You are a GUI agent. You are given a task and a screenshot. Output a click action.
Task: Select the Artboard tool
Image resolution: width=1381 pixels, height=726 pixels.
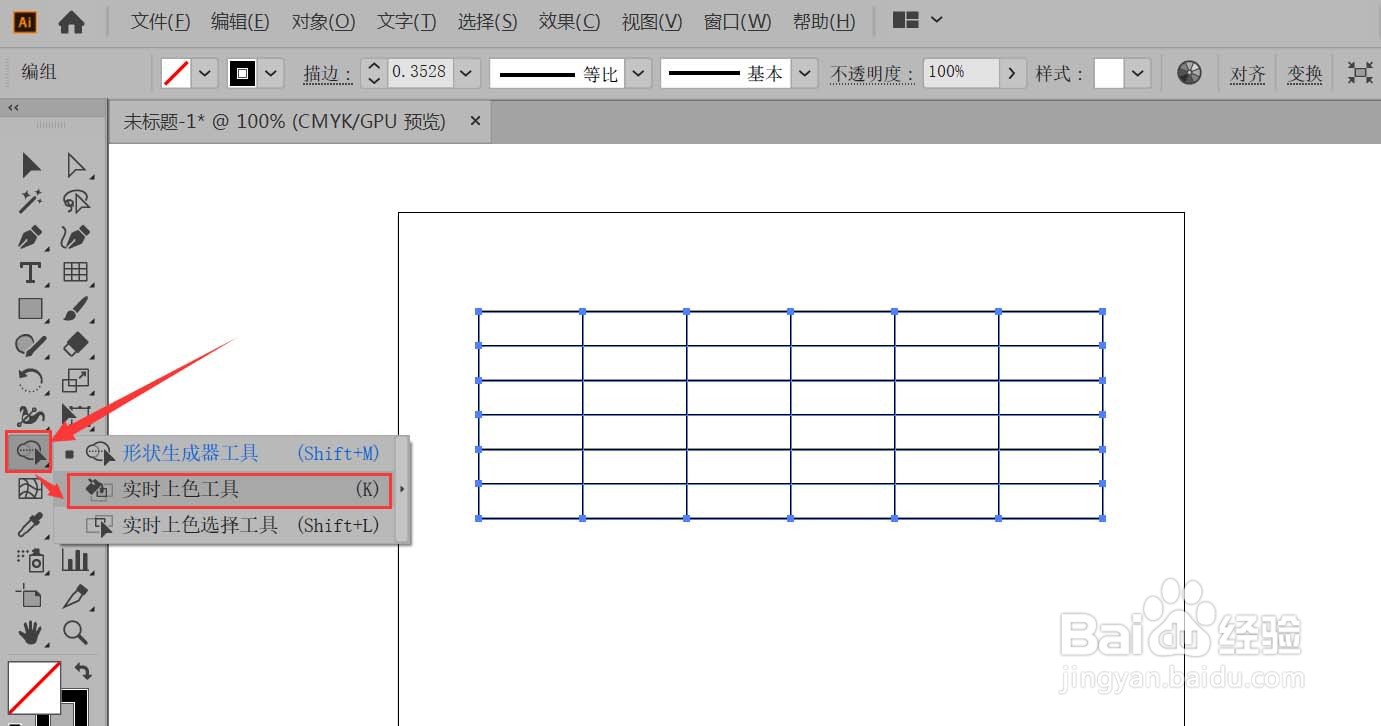(x=31, y=597)
